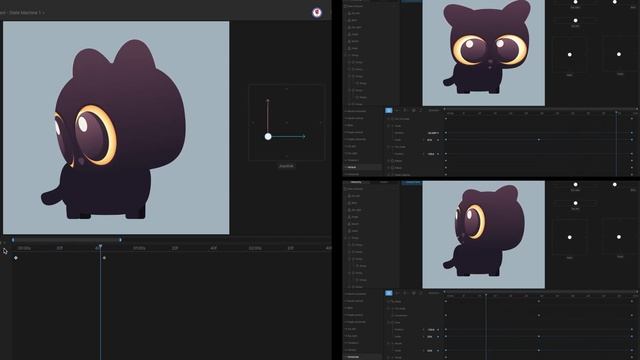Screen dimensions: 640x360
Task: Toggle the blue timeline mode button in top-right window
Action: [x=389, y=110]
